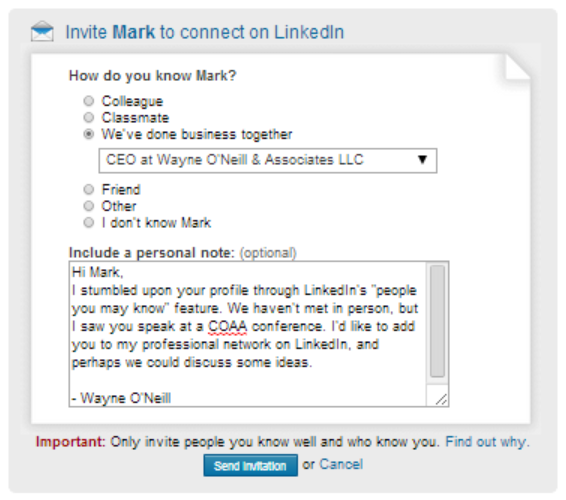Click the personal note scrollbar thumb
Image resolution: width=566 pixels, height=500 pixels.
437,321
